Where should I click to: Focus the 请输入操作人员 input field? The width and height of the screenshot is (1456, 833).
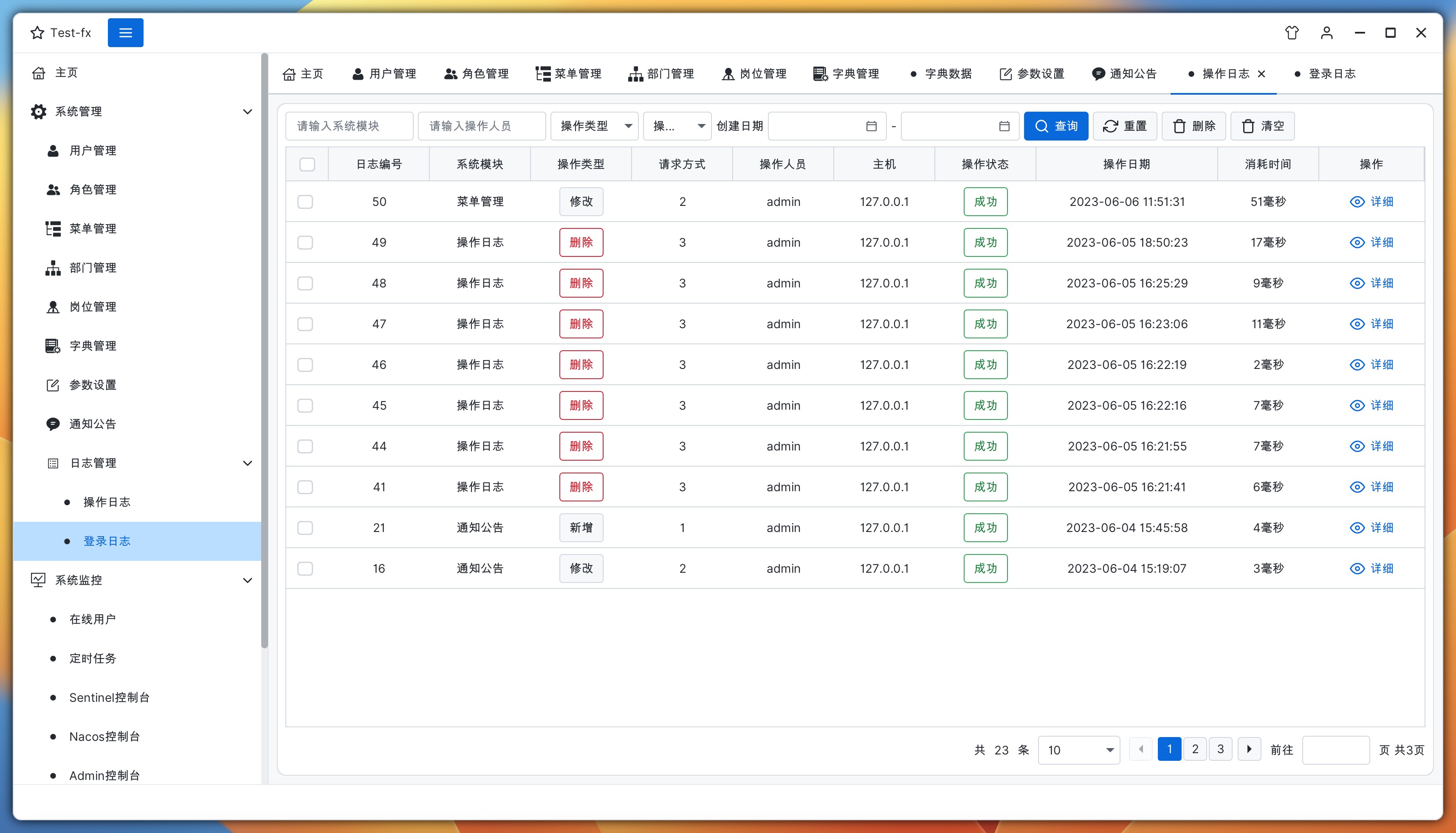pos(482,126)
